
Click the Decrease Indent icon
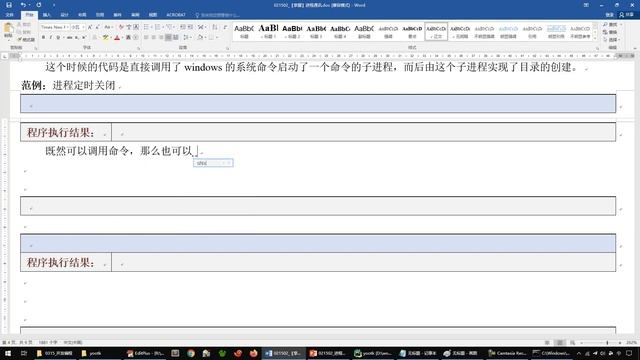pos(182,27)
